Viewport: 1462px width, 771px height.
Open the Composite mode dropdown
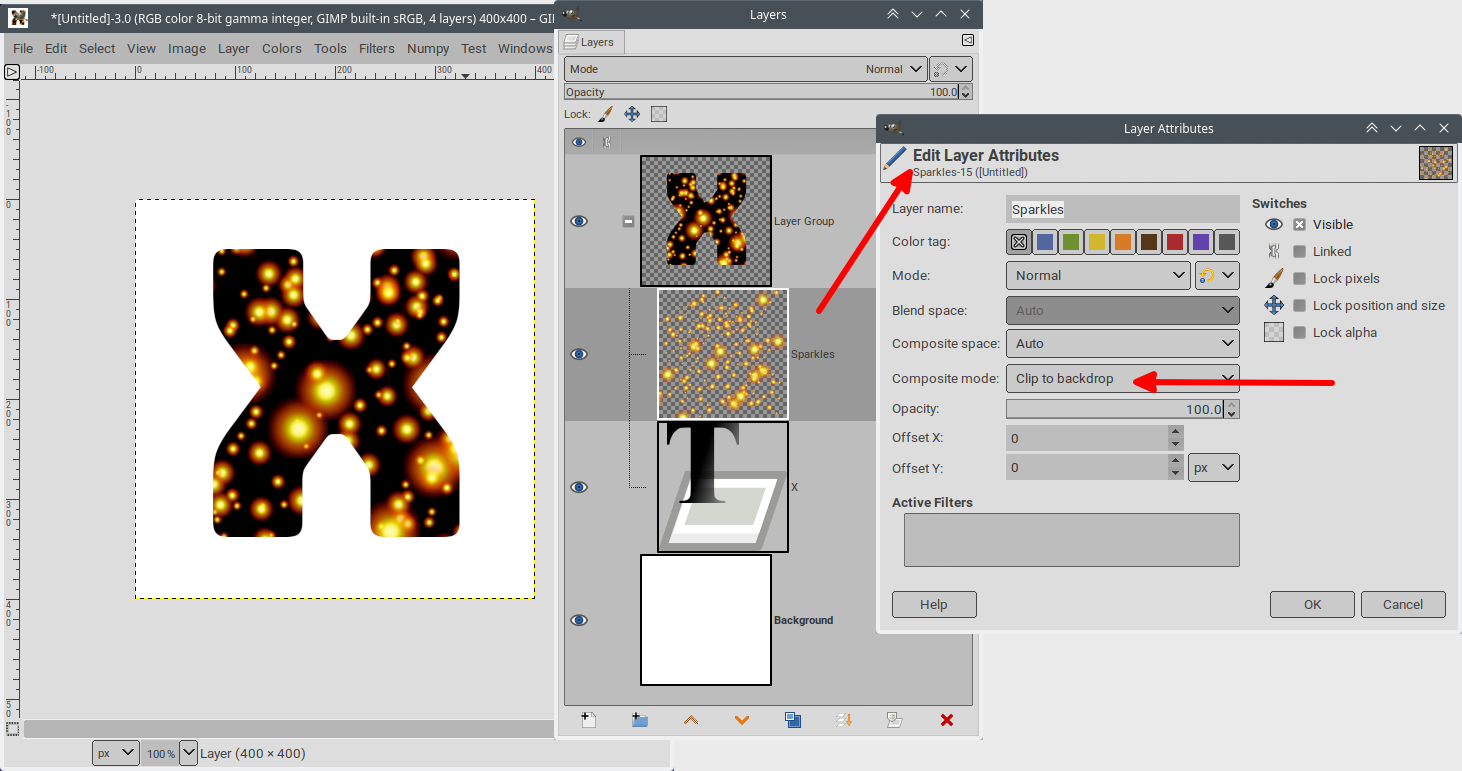(x=1123, y=378)
